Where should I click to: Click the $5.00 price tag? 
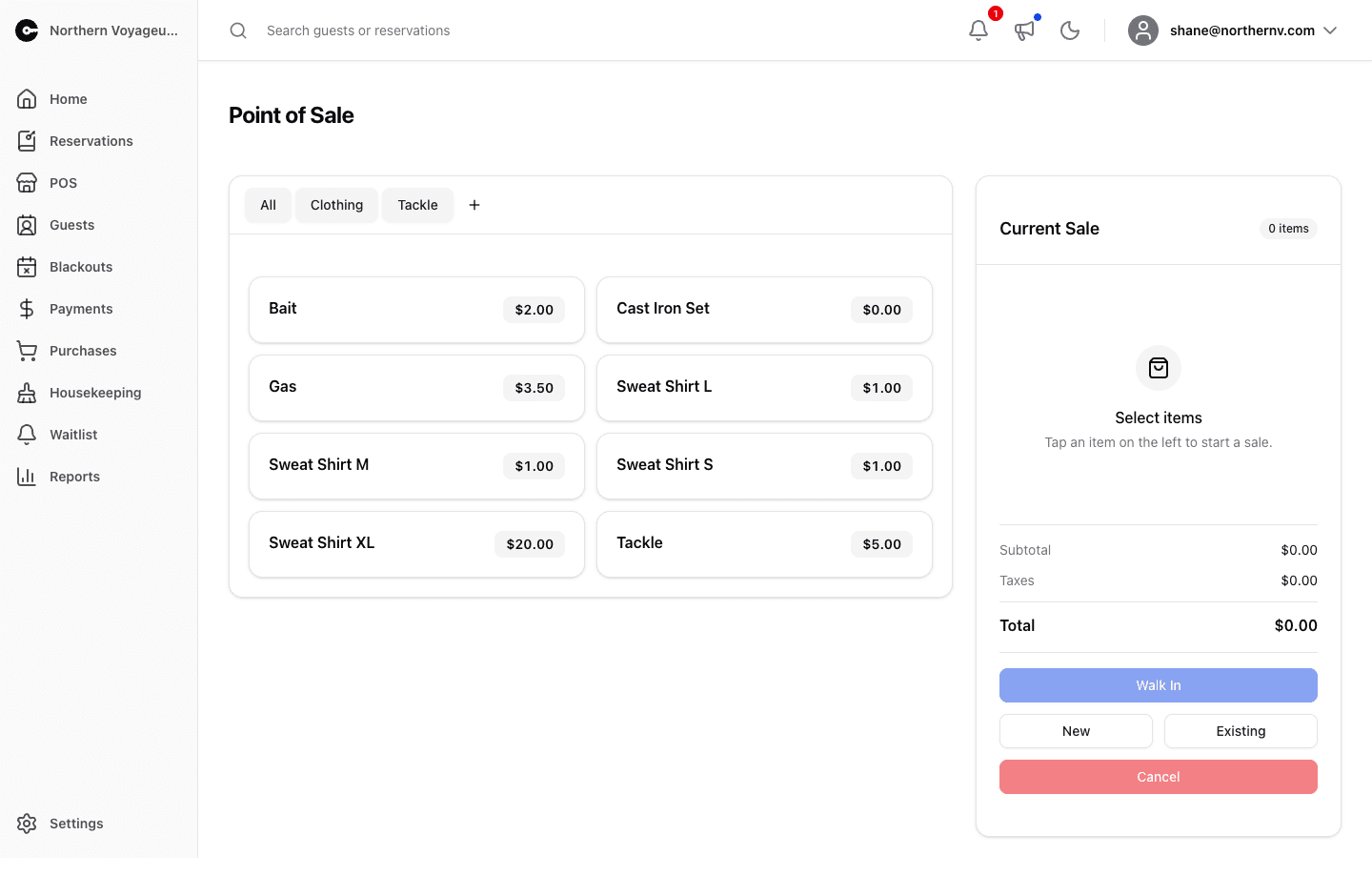point(881,544)
